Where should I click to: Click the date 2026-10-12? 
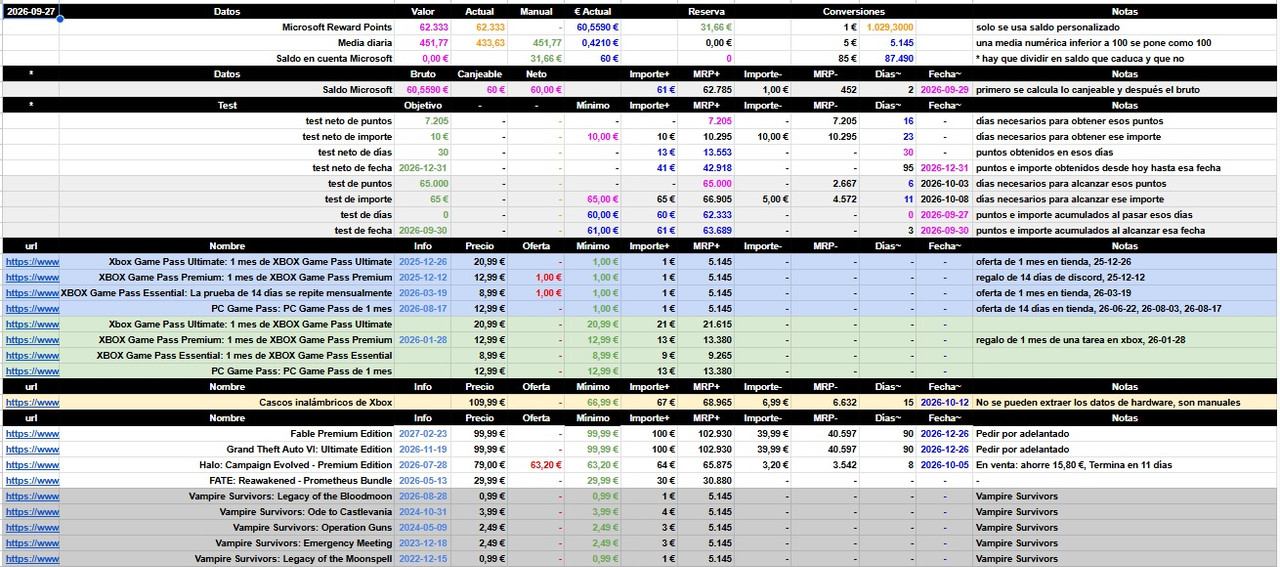945,403
